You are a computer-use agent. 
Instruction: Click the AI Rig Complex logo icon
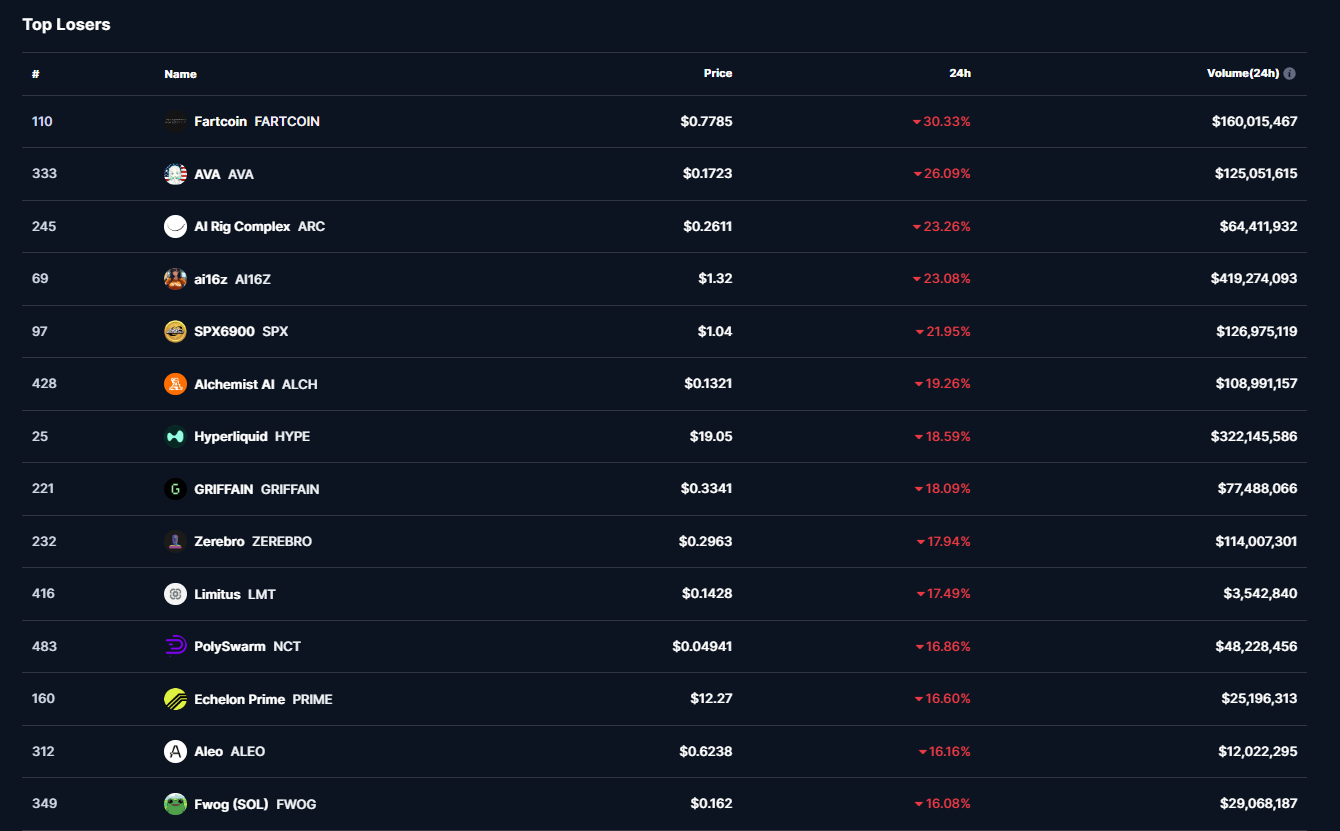[x=175, y=226]
